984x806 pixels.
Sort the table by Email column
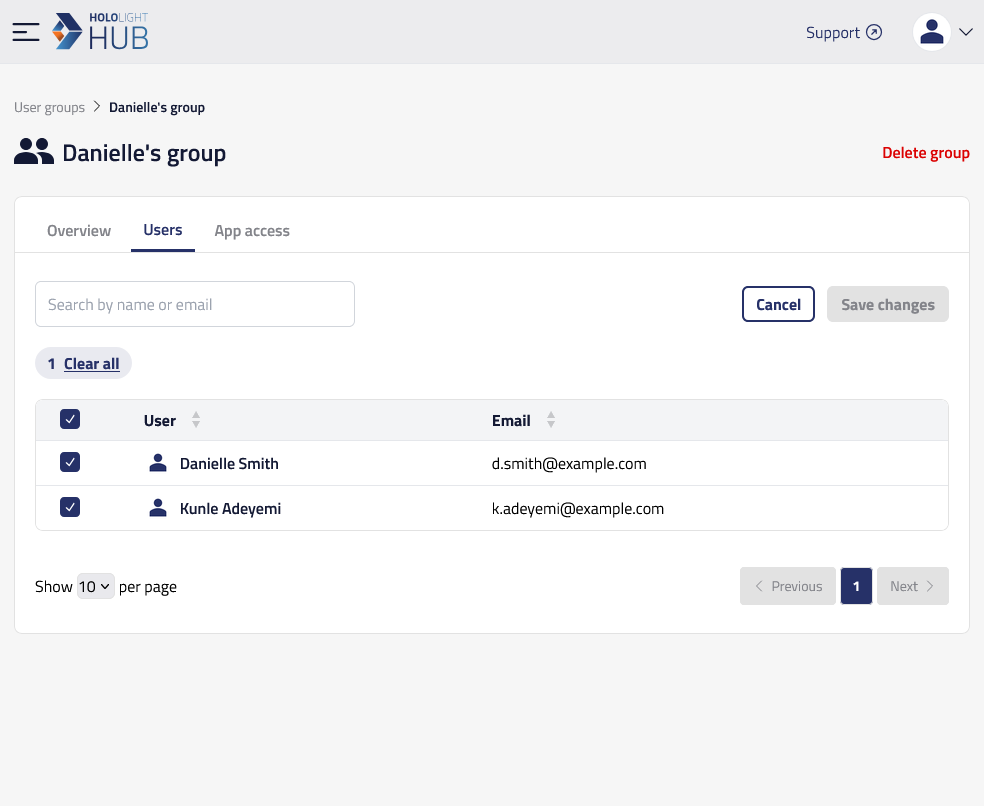(x=551, y=420)
